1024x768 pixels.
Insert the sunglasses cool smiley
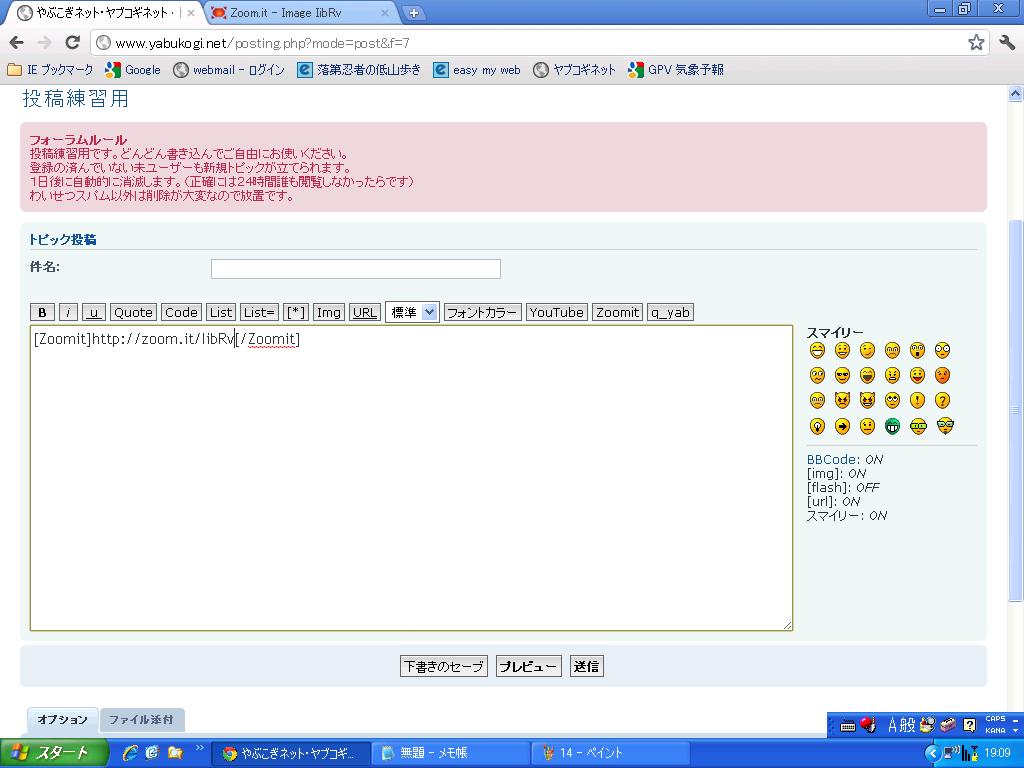(842, 376)
